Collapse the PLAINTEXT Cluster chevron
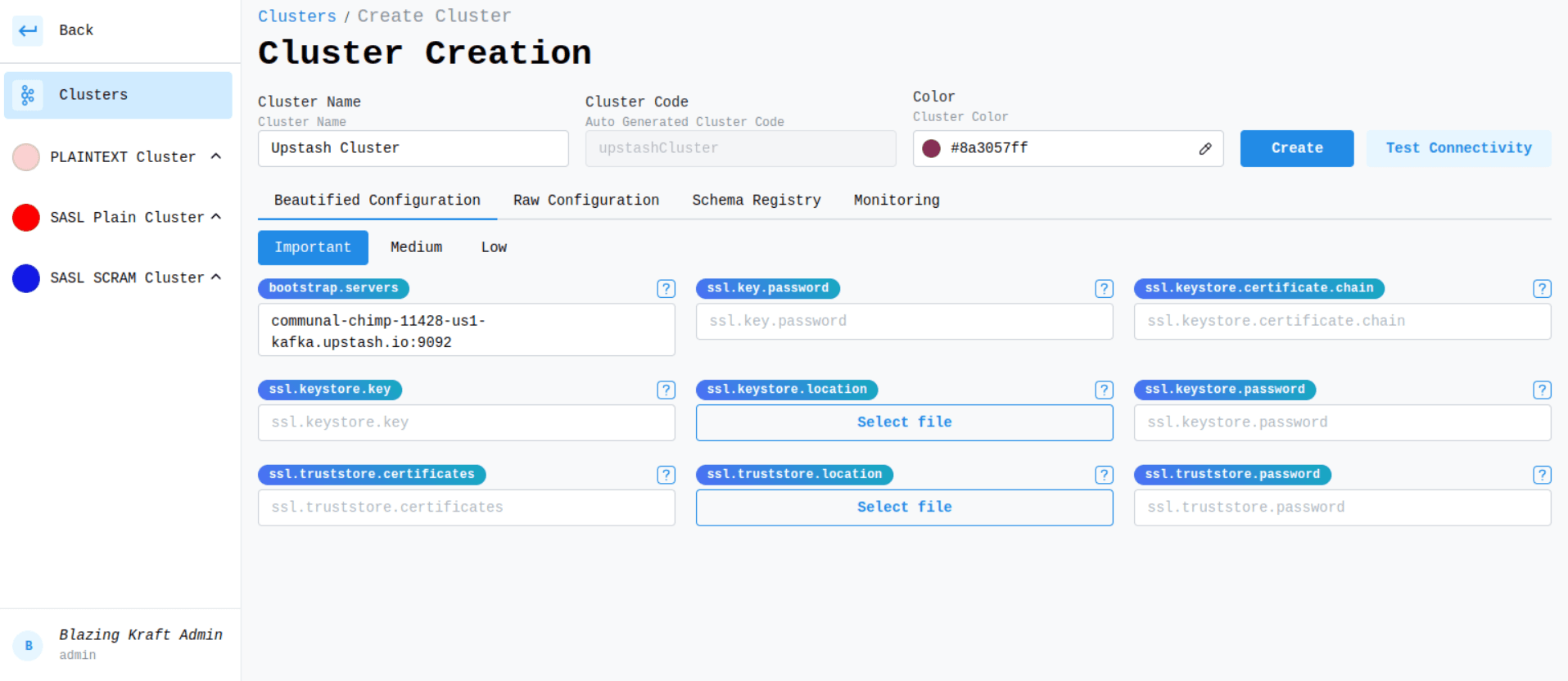This screenshot has height=681, width=1568. (x=216, y=156)
